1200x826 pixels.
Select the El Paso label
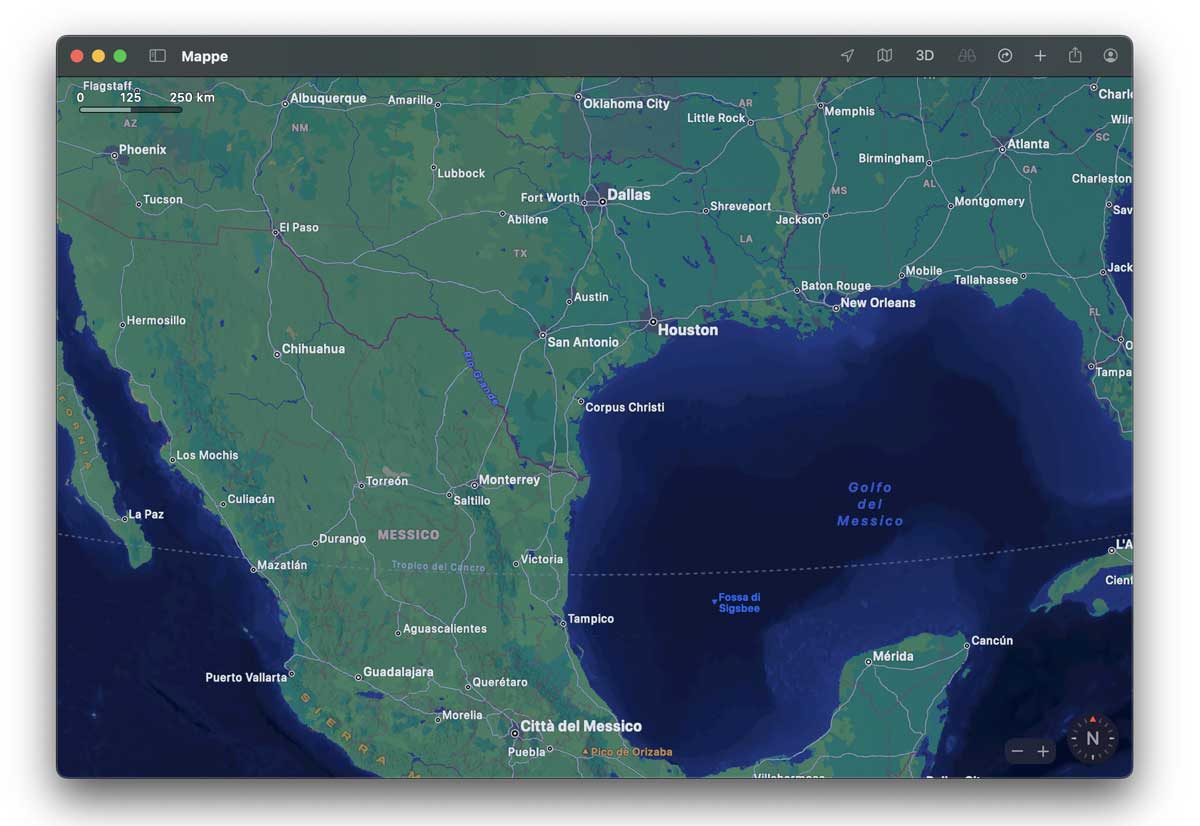[299, 228]
